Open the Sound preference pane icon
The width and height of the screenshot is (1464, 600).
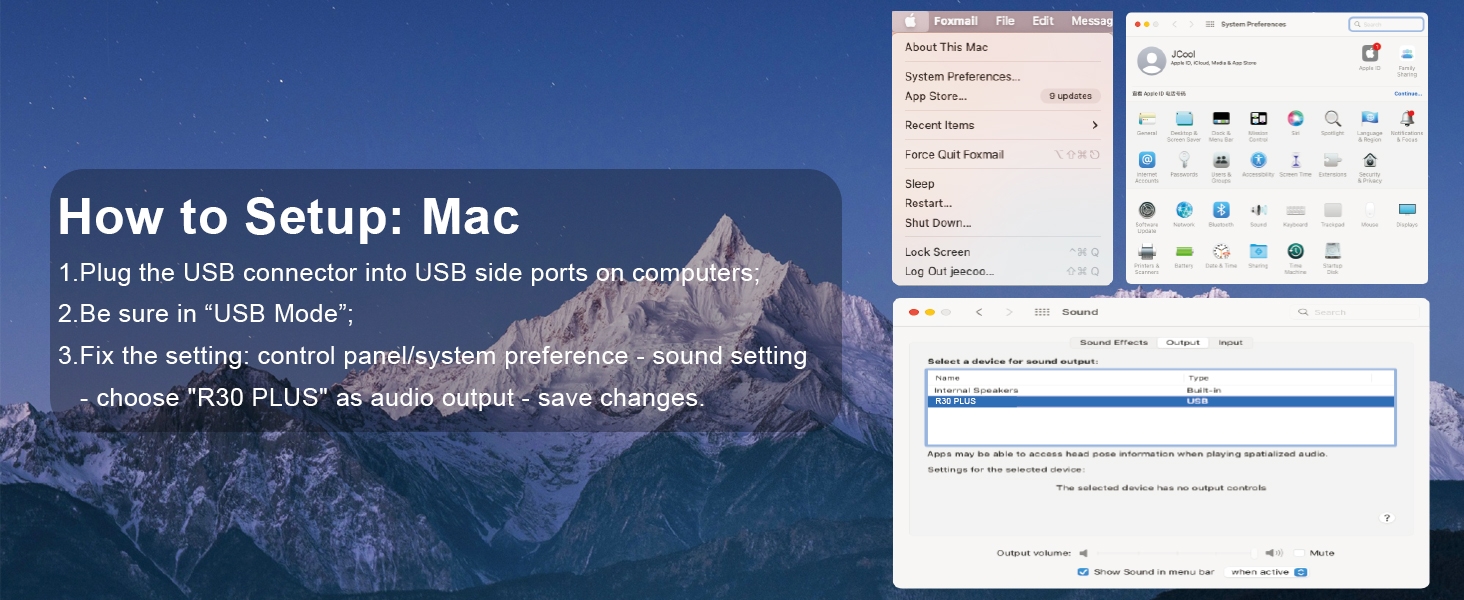point(1258,210)
